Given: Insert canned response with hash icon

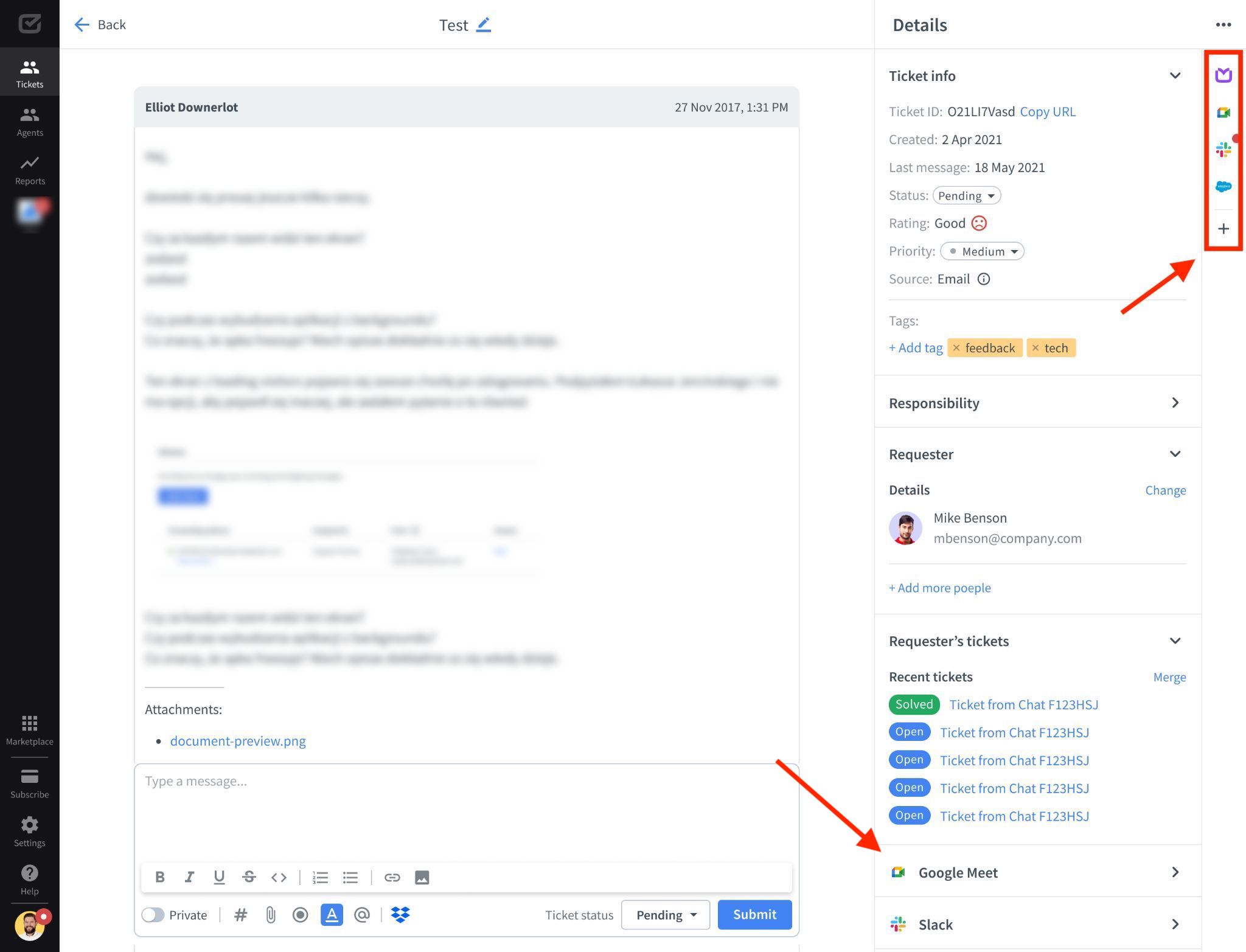Looking at the screenshot, I should [x=240, y=915].
